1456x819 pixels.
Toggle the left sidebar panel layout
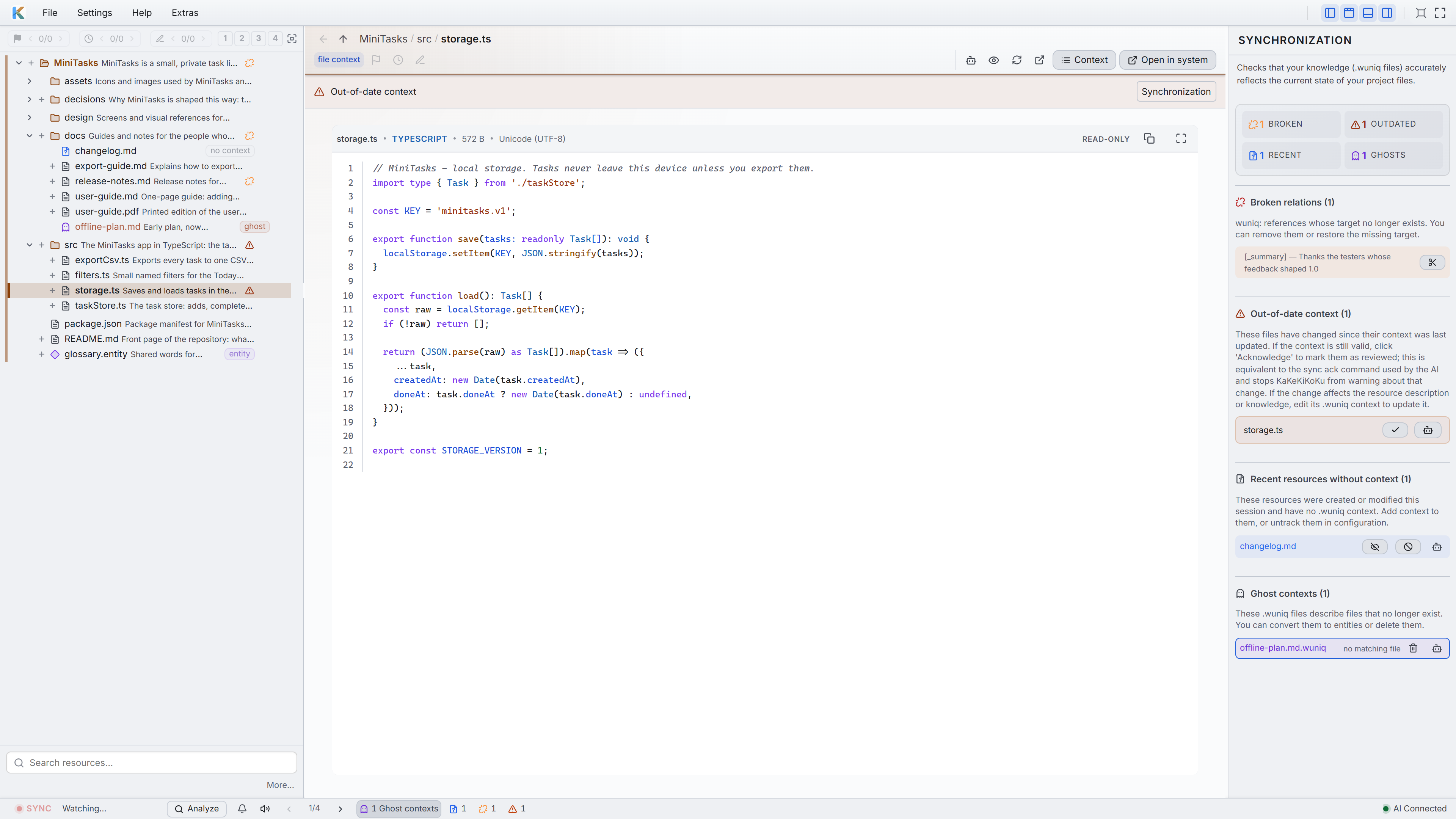(x=1330, y=13)
